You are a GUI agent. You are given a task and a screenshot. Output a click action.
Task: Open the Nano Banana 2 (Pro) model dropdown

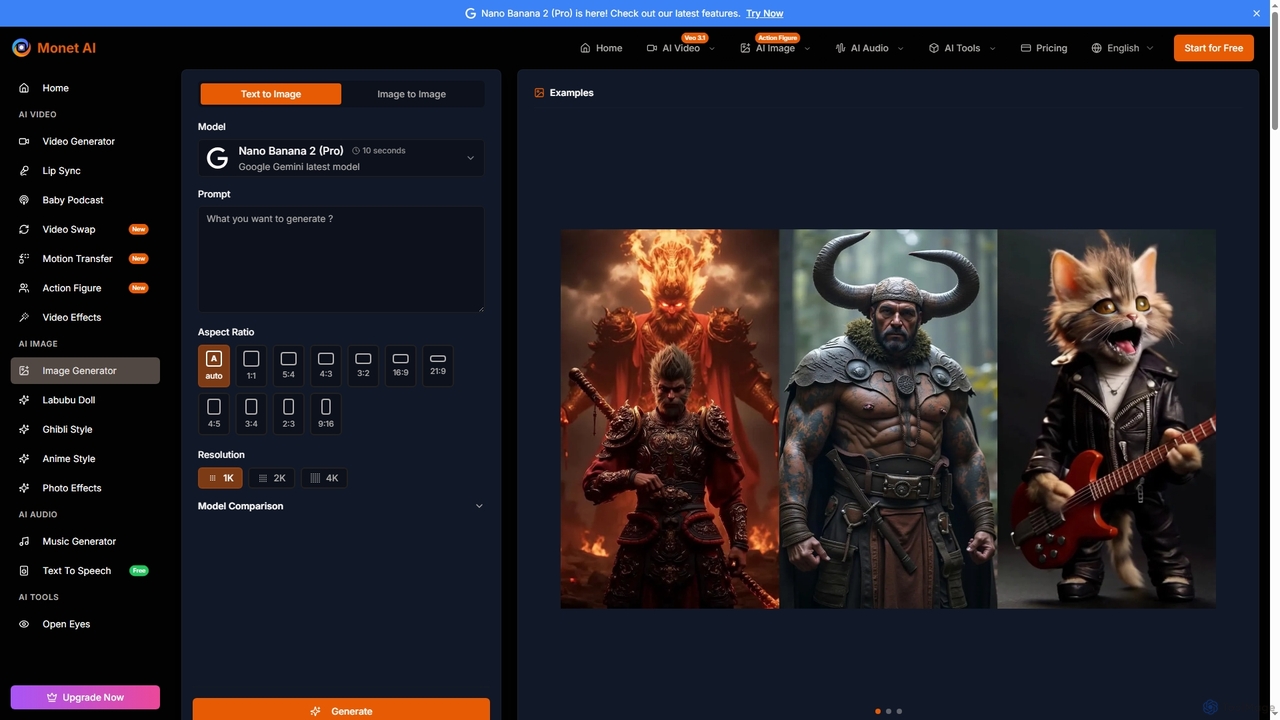(341, 158)
